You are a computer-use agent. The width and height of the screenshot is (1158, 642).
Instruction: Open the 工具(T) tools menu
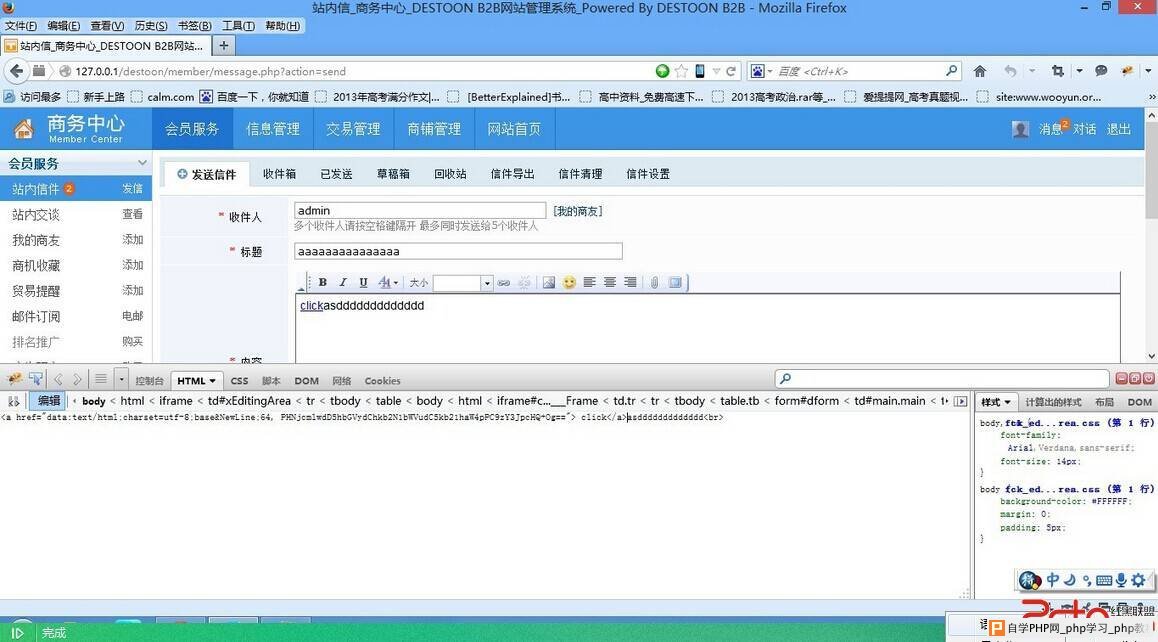239,26
